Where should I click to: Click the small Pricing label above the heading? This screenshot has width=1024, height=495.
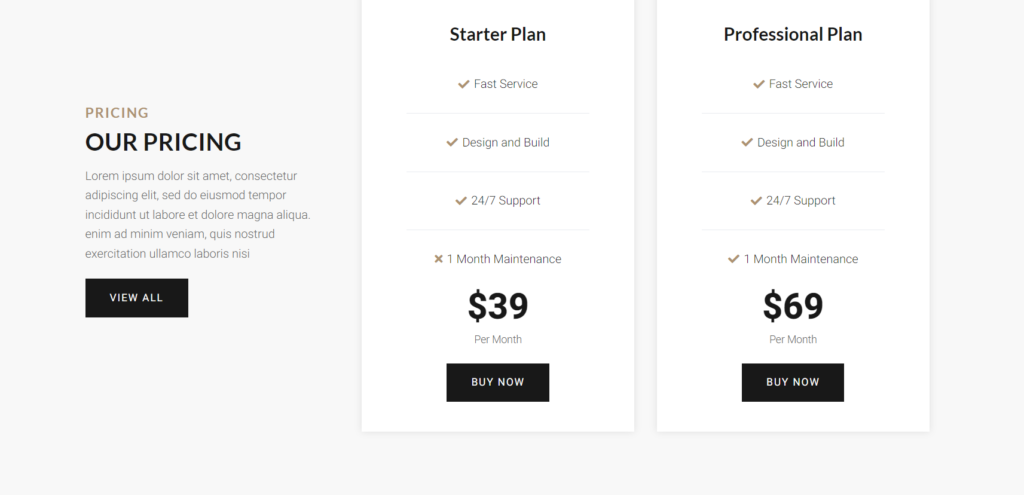(117, 113)
